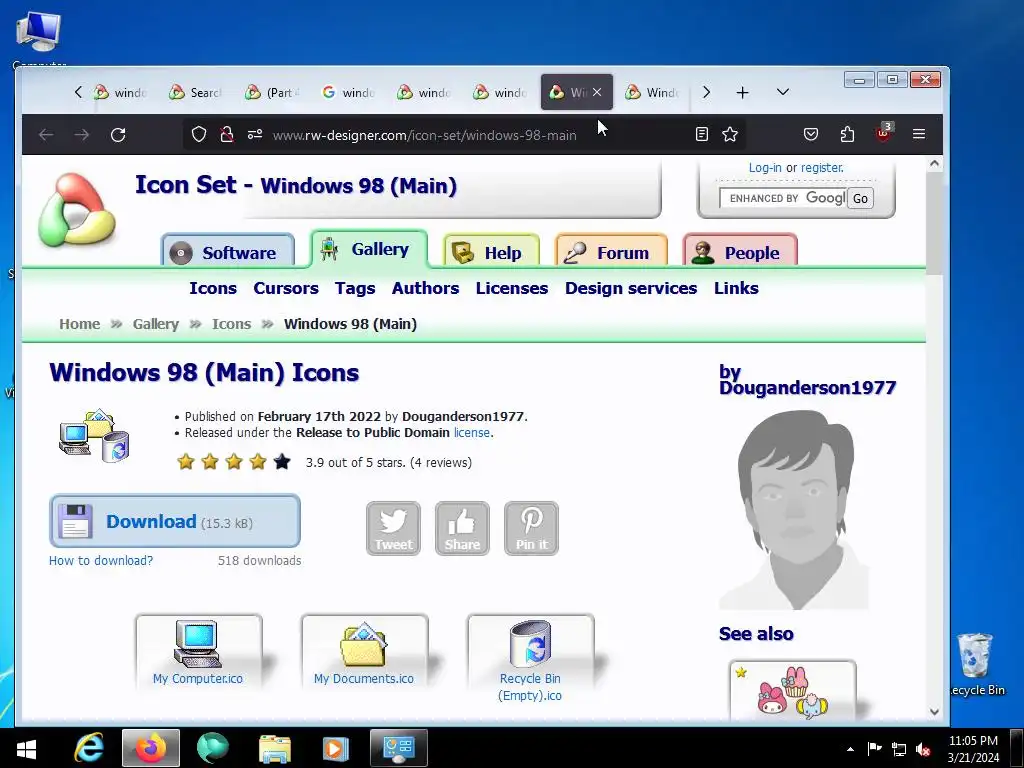Open the Authors submenu link

(x=425, y=288)
